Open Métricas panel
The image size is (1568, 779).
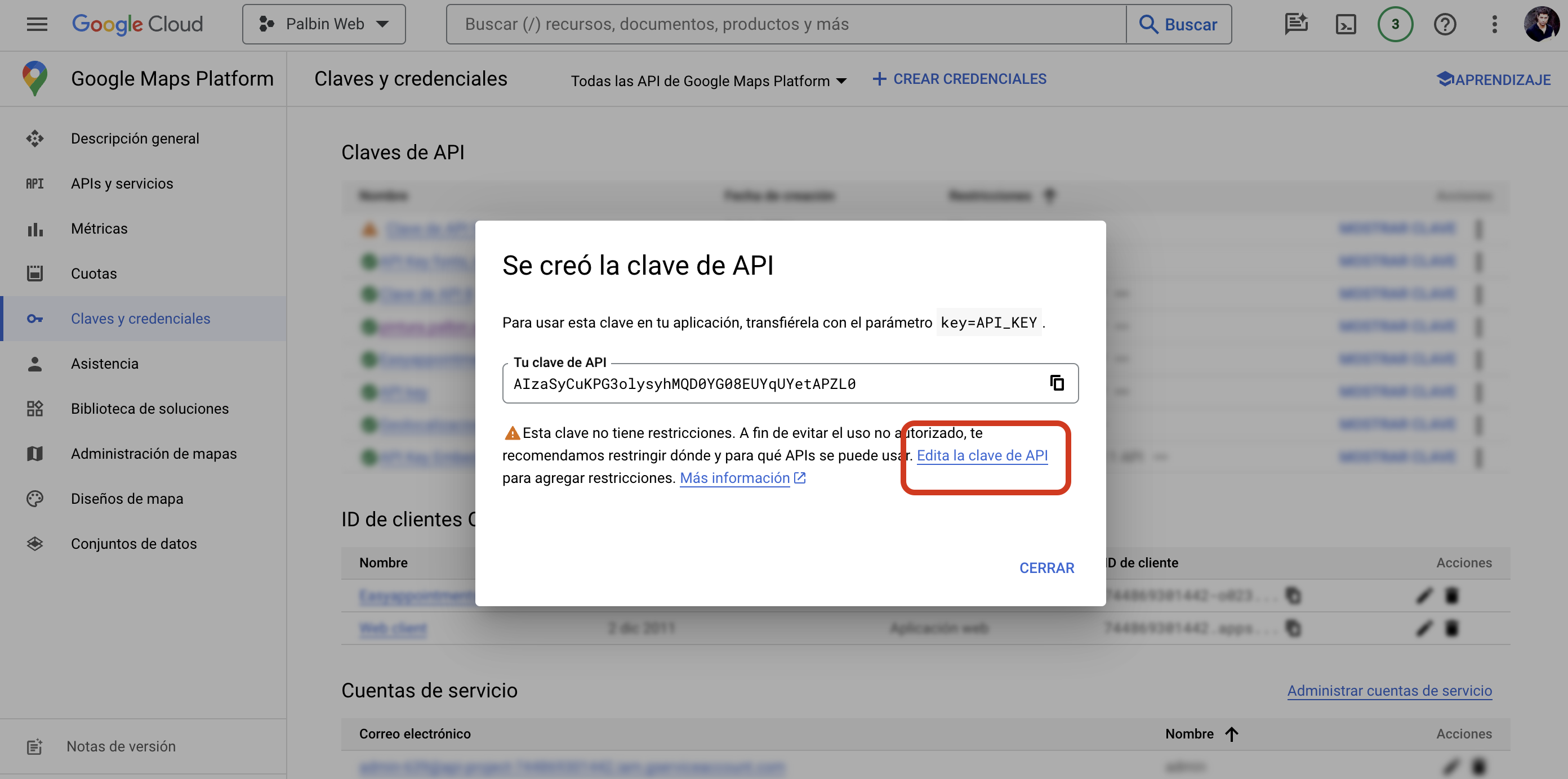click(99, 228)
